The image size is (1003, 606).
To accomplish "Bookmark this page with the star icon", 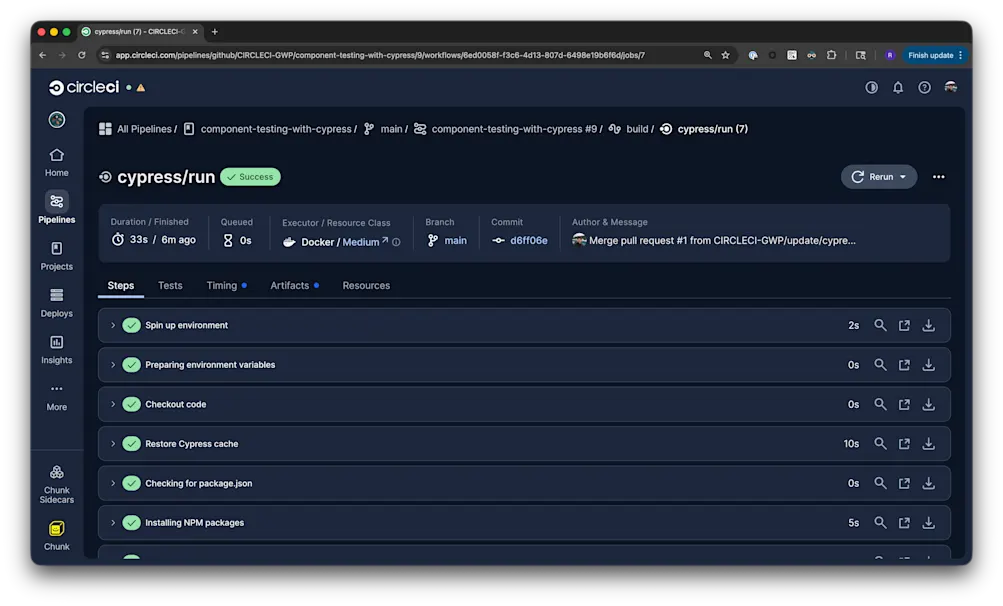I will (725, 55).
